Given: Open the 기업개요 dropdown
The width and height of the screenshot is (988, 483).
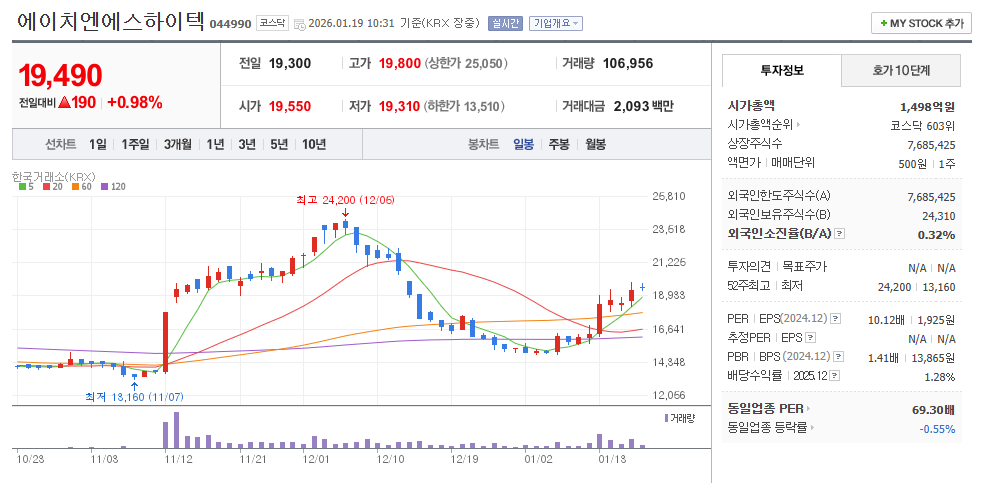Looking at the screenshot, I should point(555,23).
